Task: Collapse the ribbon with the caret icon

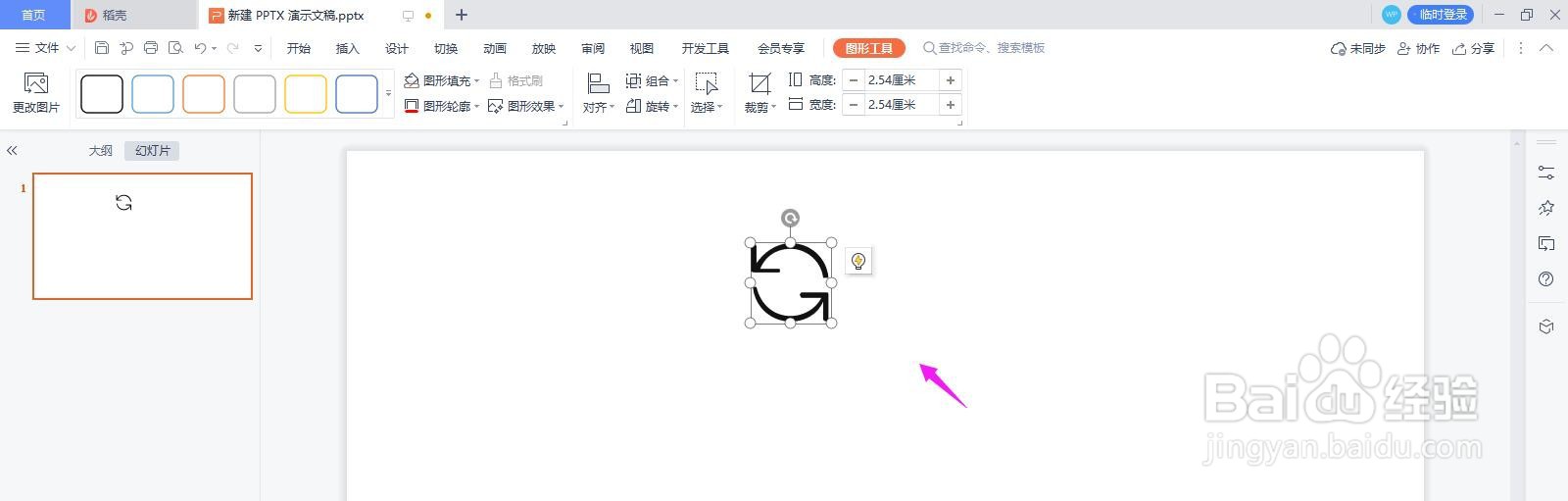Action: tap(1546, 48)
